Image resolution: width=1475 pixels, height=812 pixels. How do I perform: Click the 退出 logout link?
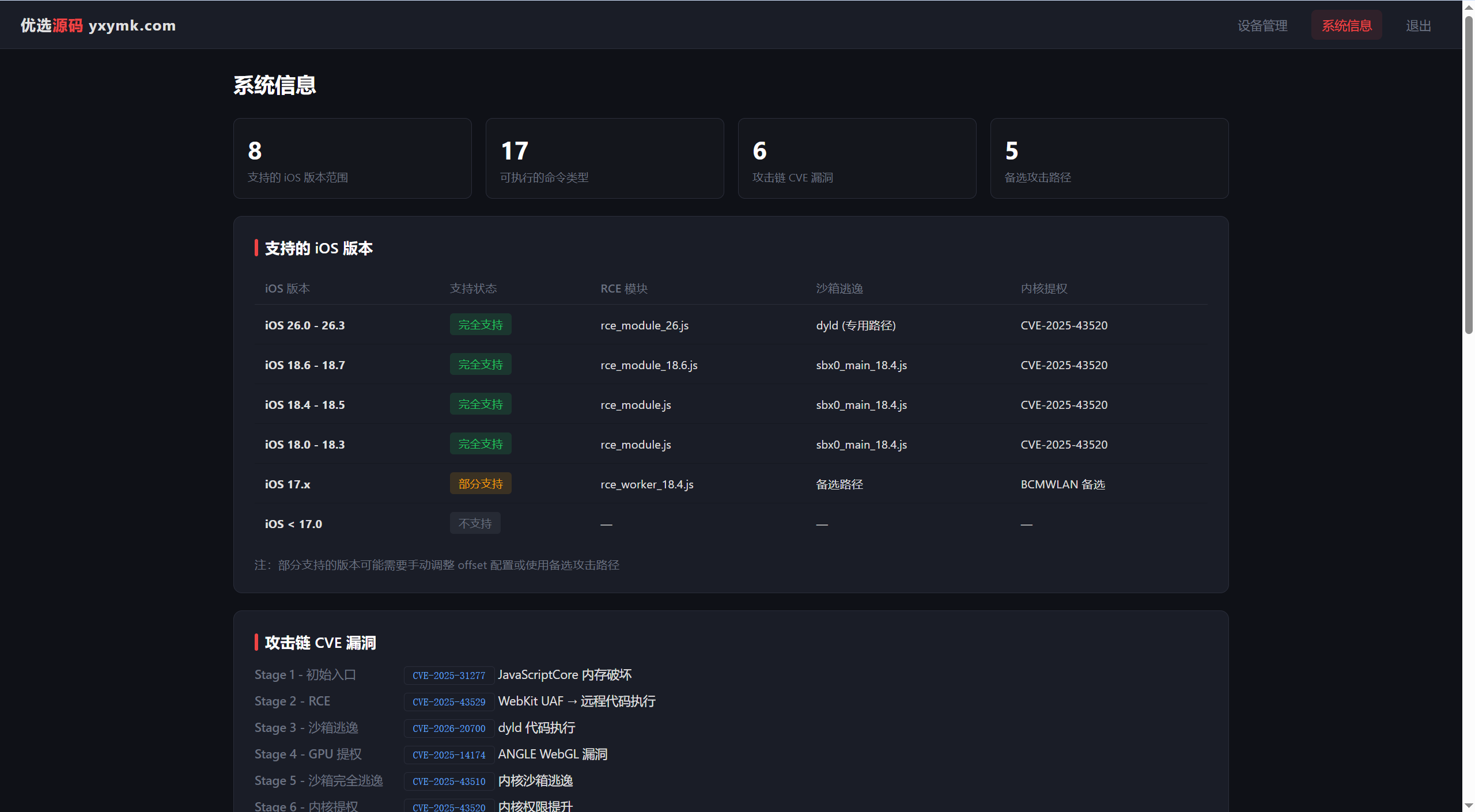1418,25
